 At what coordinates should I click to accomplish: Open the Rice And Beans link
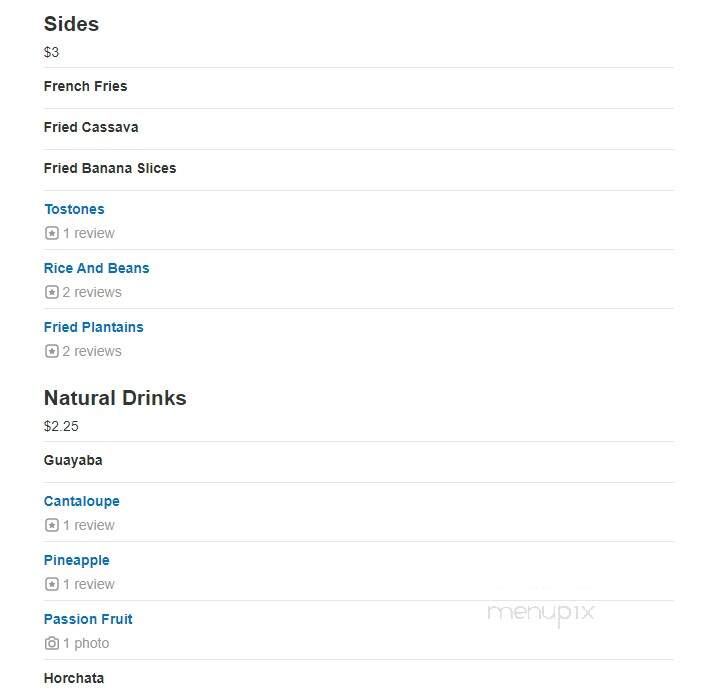pyautogui.click(x=96, y=268)
